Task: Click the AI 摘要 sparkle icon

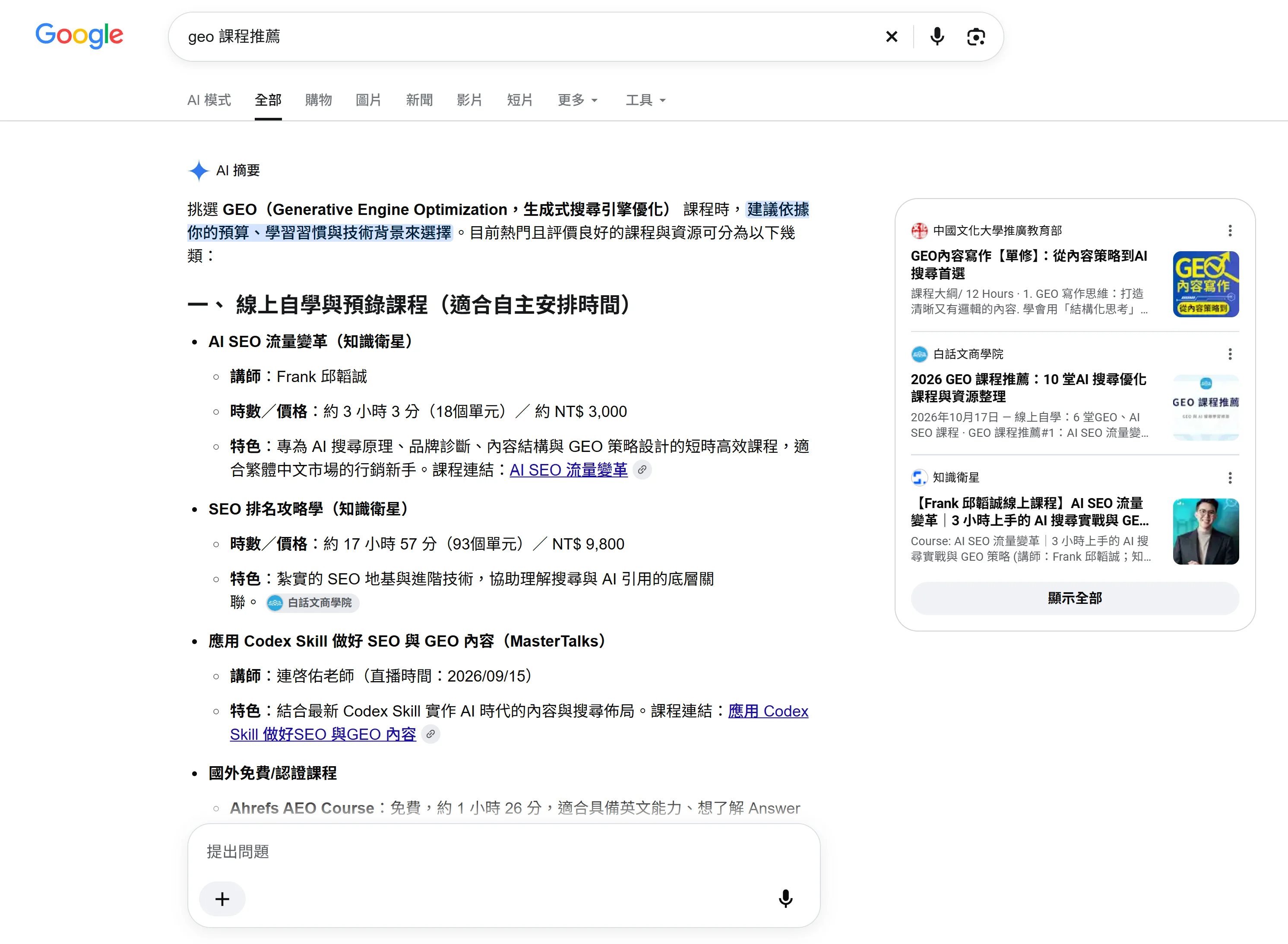Action: [198, 170]
